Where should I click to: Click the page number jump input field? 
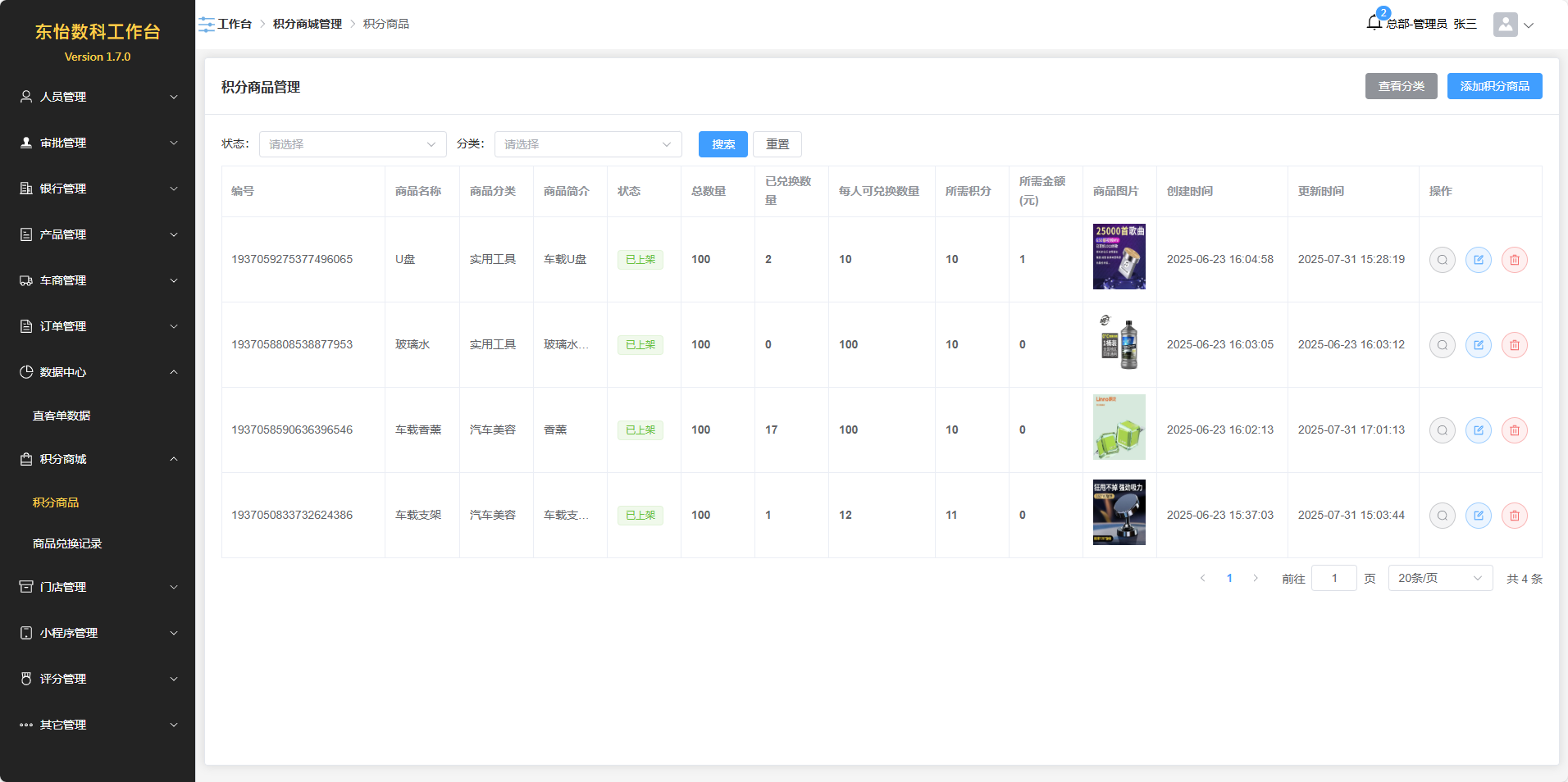point(1333,579)
